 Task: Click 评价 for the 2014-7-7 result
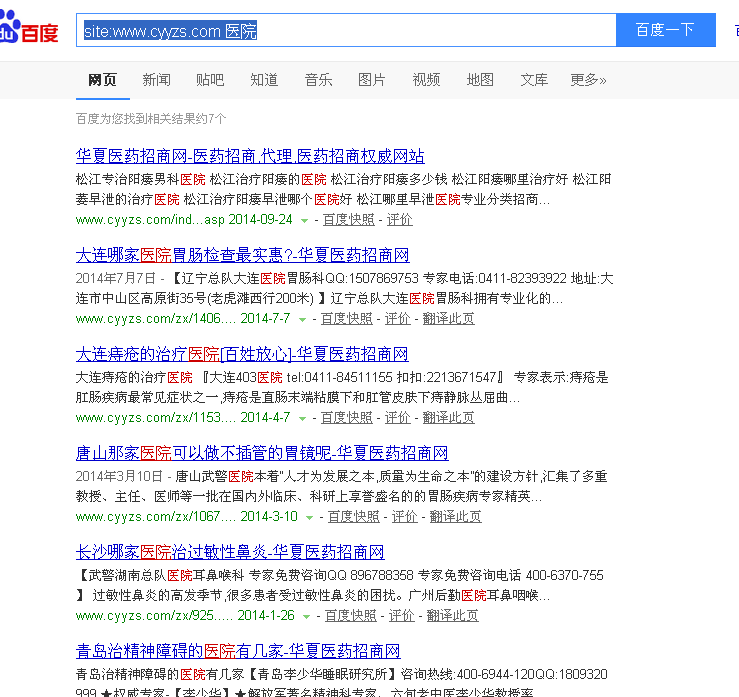(x=398, y=319)
